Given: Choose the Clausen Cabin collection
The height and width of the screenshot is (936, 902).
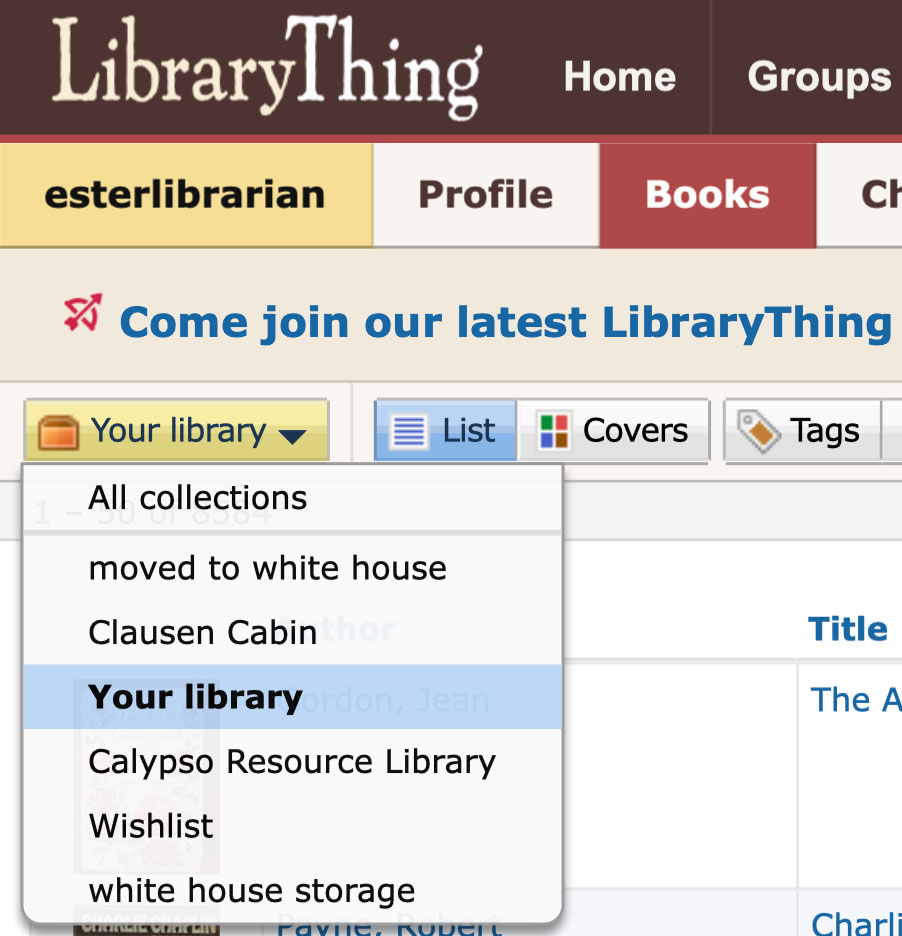Looking at the screenshot, I should point(202,632).
